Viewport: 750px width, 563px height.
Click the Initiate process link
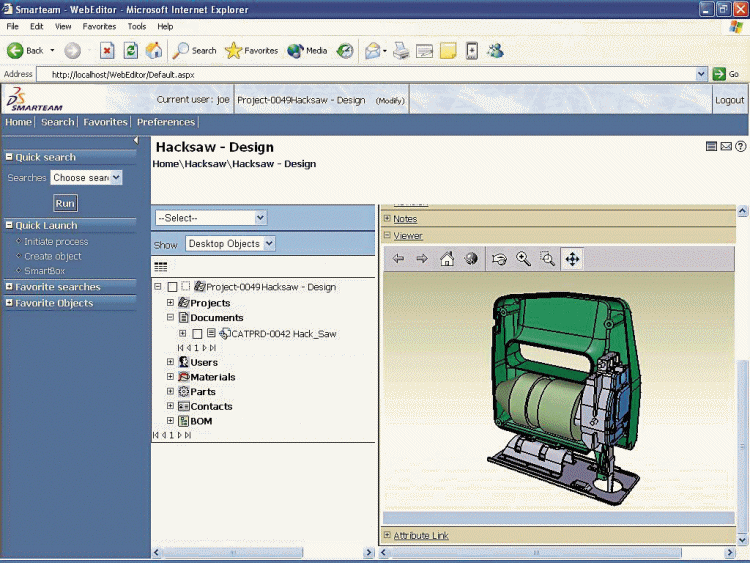[x=56, y=242]
